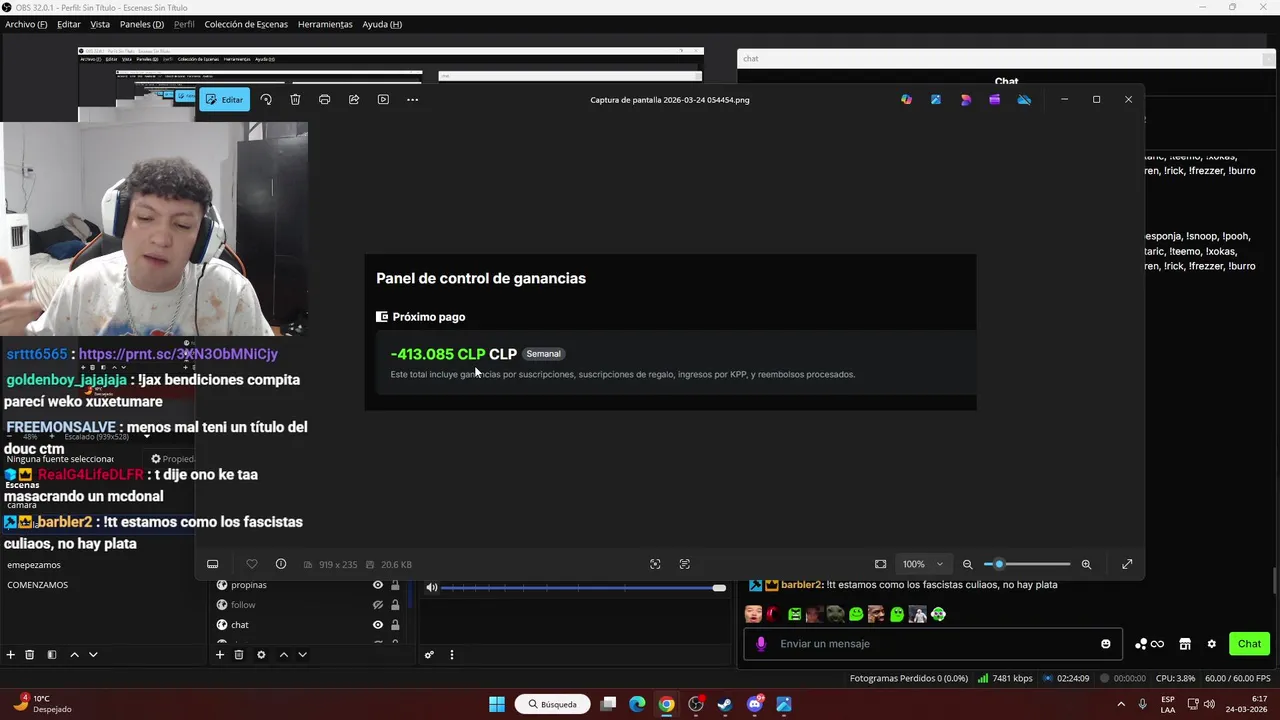Mark the photo as favorite with heart icon
The image size is (1280, 720).
coord(251,564)
